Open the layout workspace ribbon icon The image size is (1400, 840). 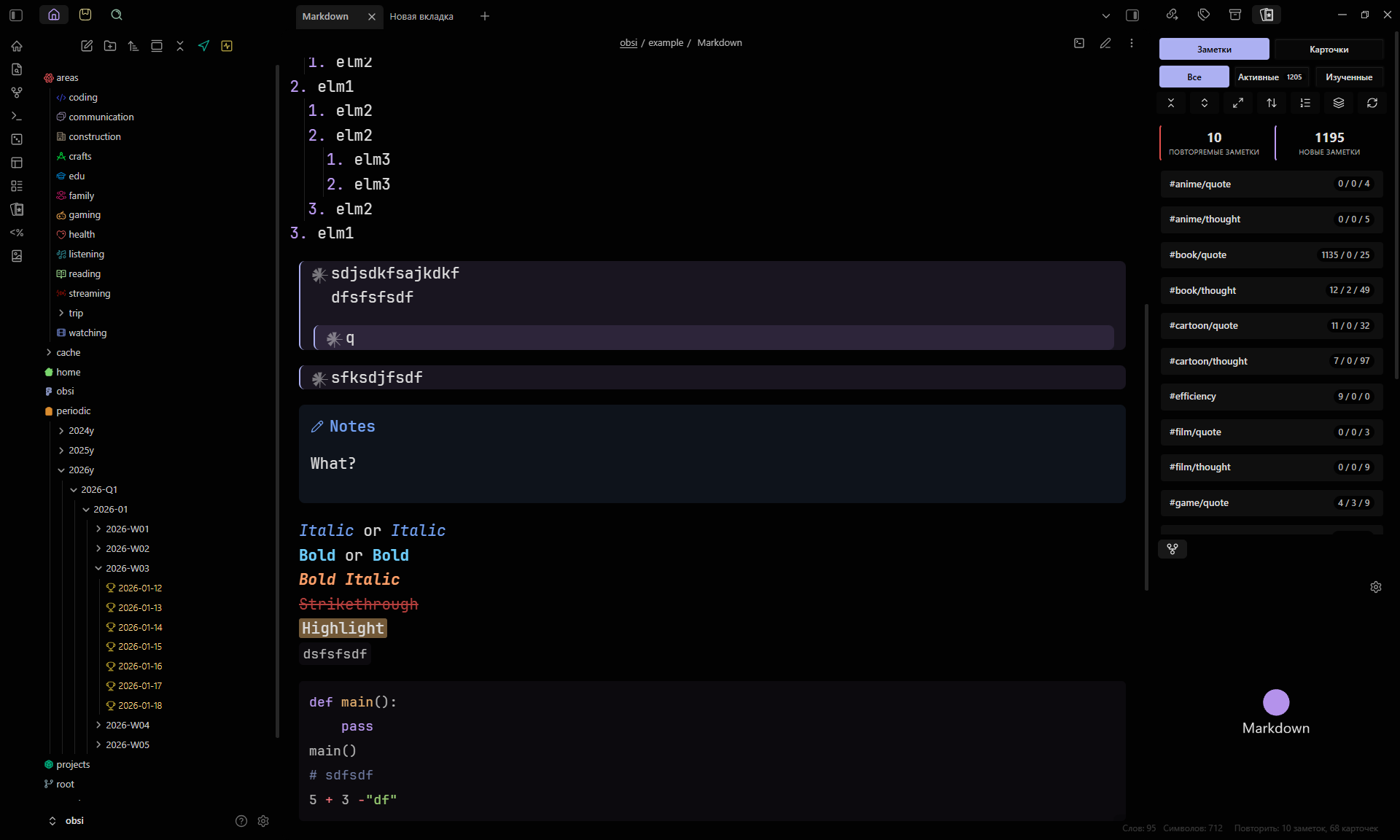[17, 163]
